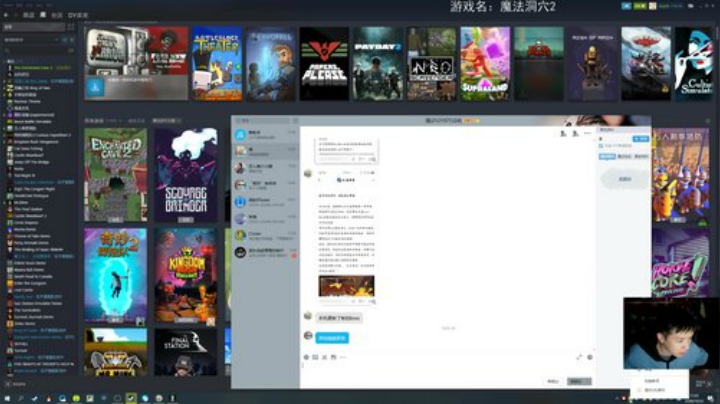
Task: Switch to the highlighted library tab in Steam
Action: click(x=43, y=15)
